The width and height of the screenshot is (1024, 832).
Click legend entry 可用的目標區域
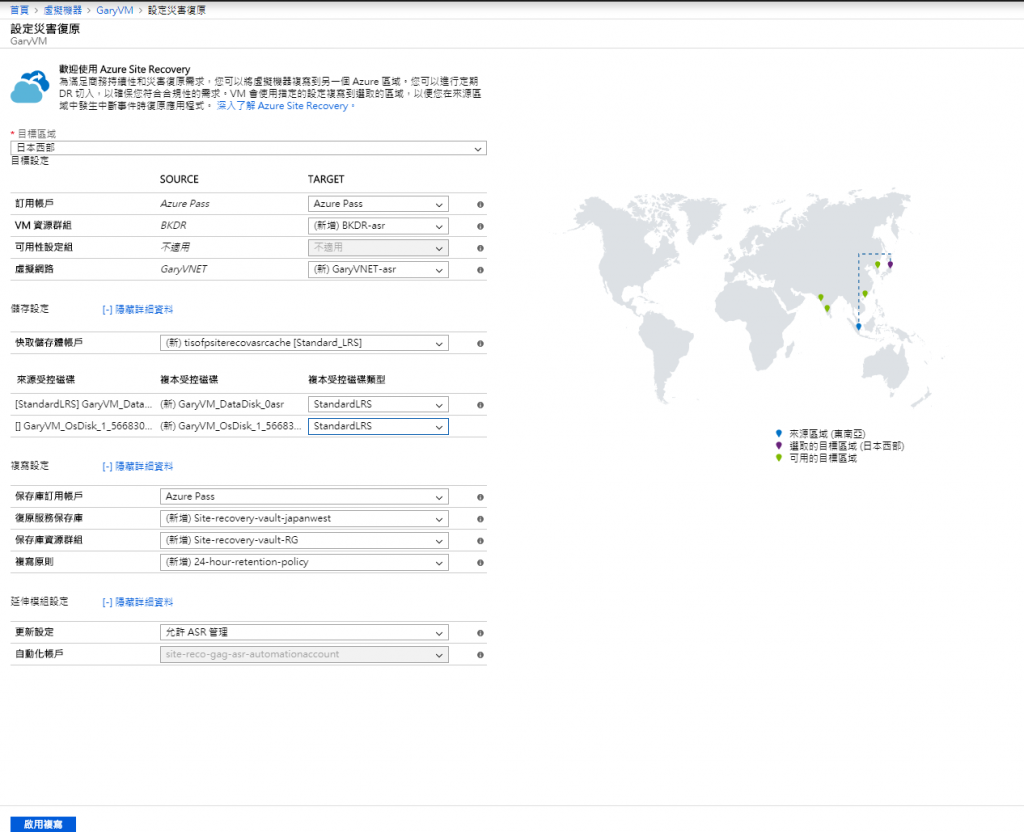[823, 458]
